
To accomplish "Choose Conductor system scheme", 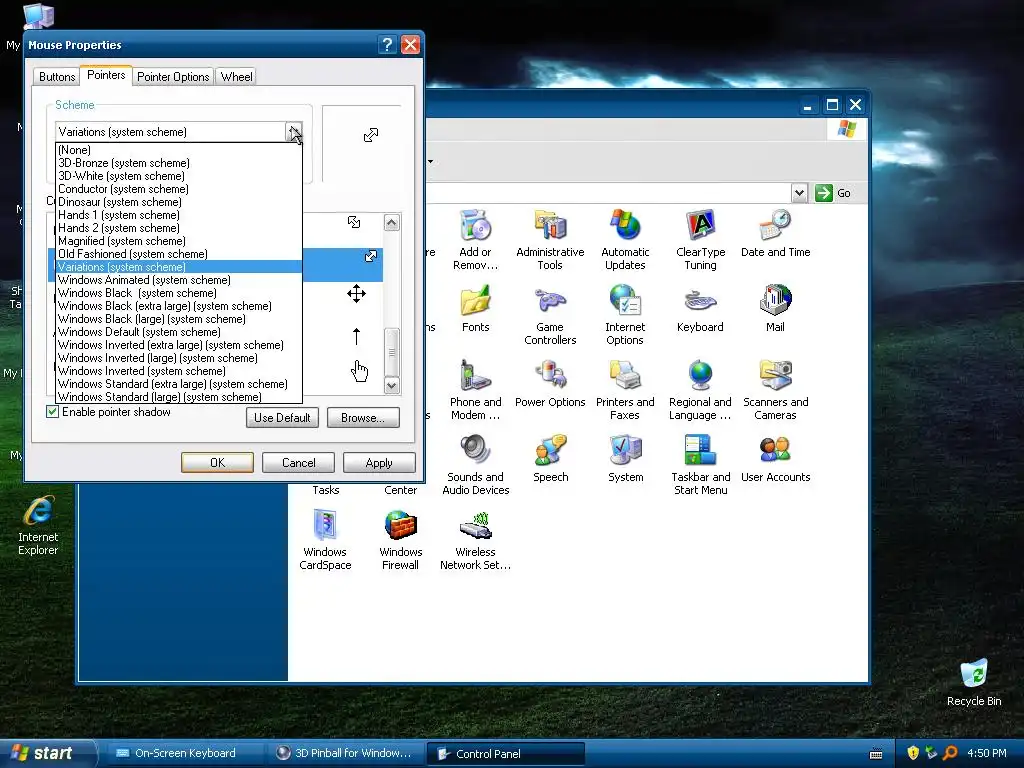I will 178,189.
